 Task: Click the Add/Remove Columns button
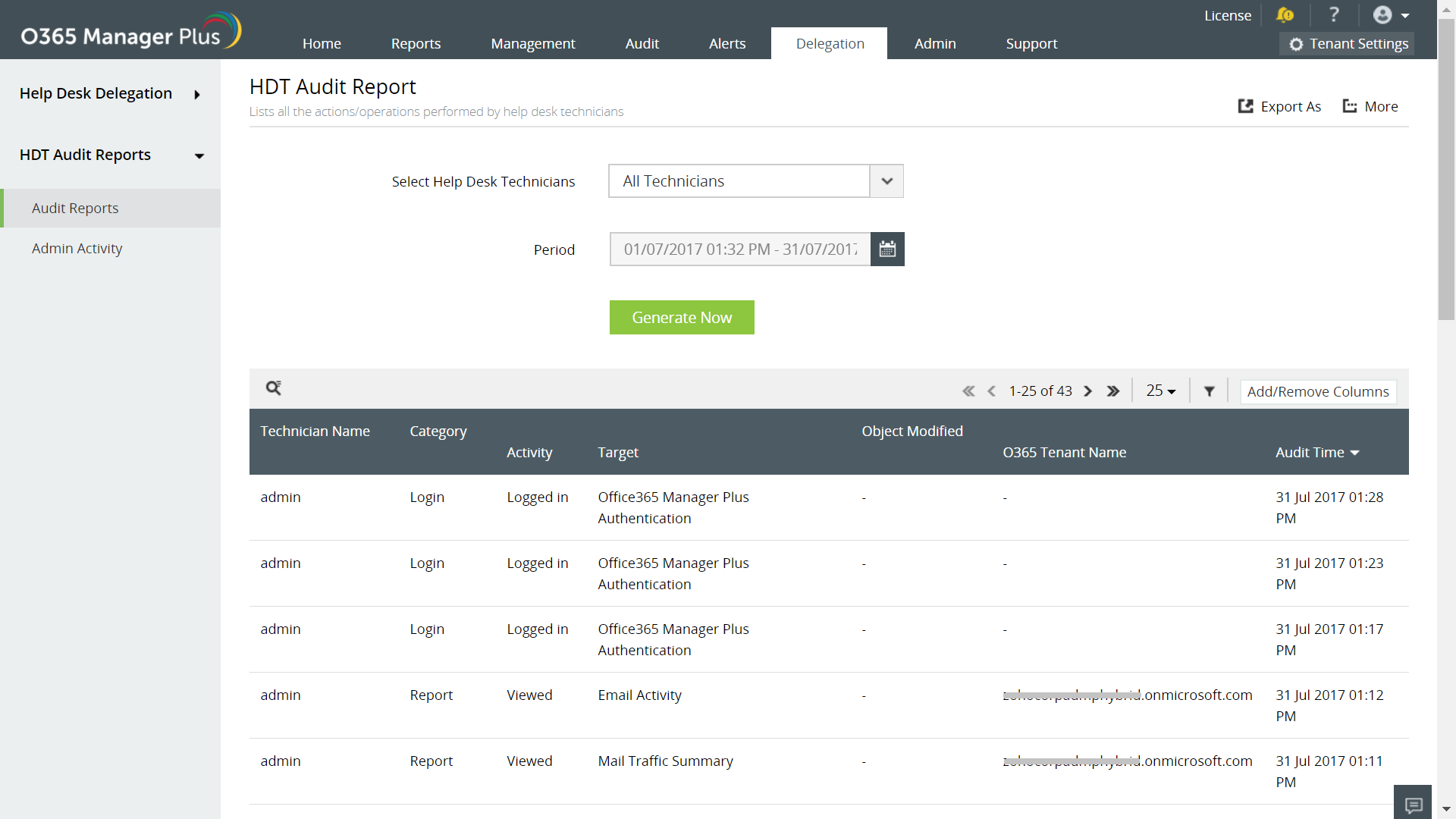[1318, 391]
